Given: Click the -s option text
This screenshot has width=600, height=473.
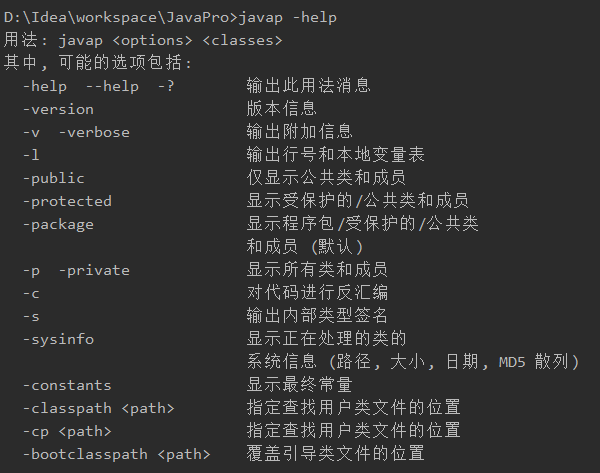Looking at the screenshot, I should (x=31, y=316).
